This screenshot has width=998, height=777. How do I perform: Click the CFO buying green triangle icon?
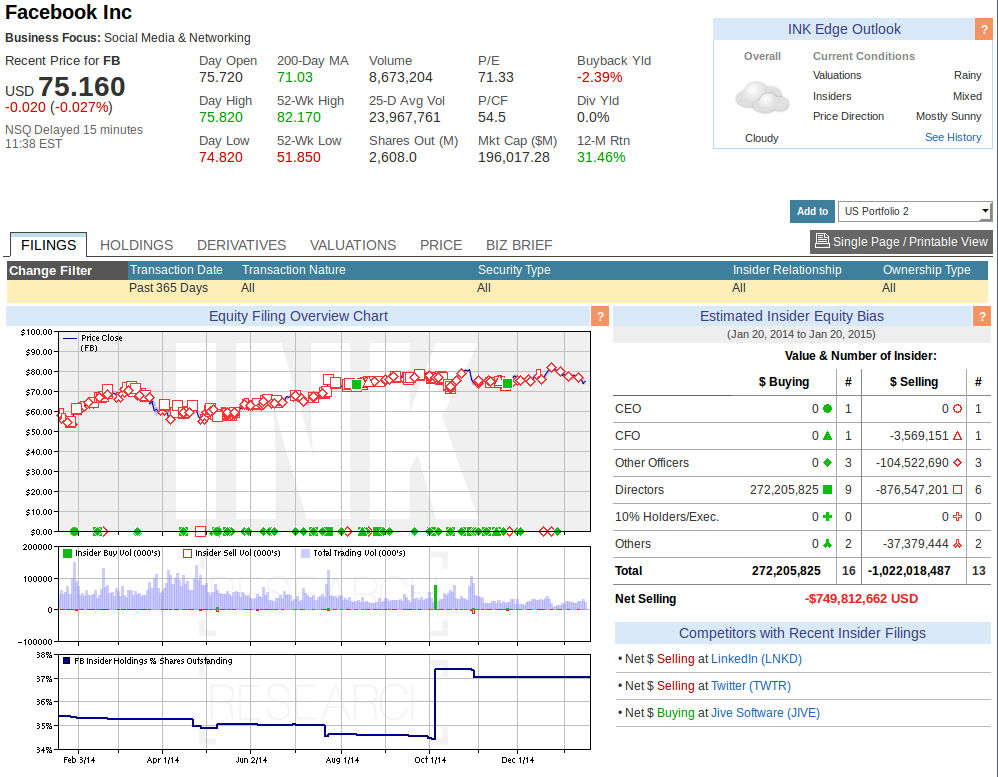pos(827,436)
